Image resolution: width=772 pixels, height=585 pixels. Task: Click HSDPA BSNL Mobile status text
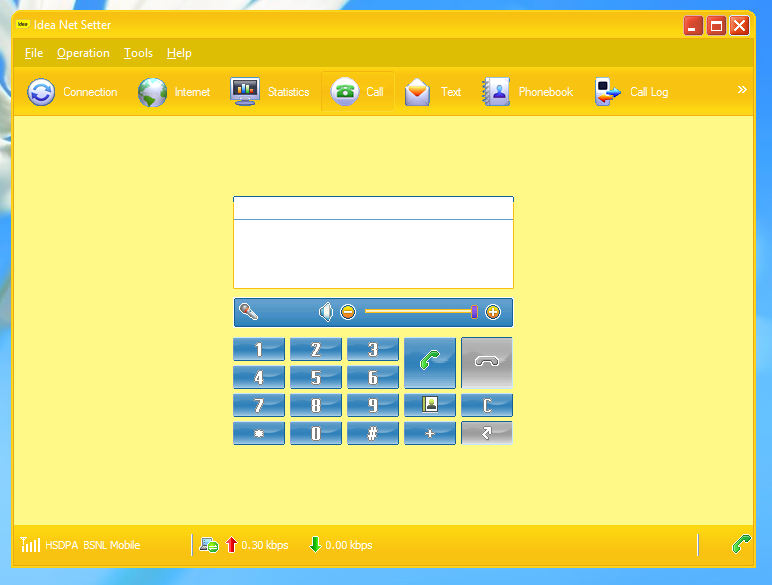[x=93, y=545]
